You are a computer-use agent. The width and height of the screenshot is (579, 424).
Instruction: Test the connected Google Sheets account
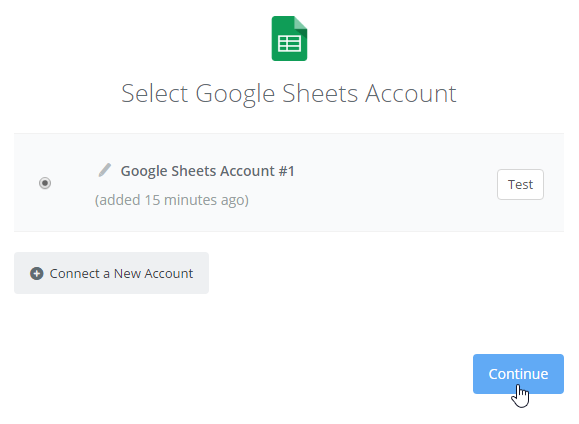click(x=520, y=184)
